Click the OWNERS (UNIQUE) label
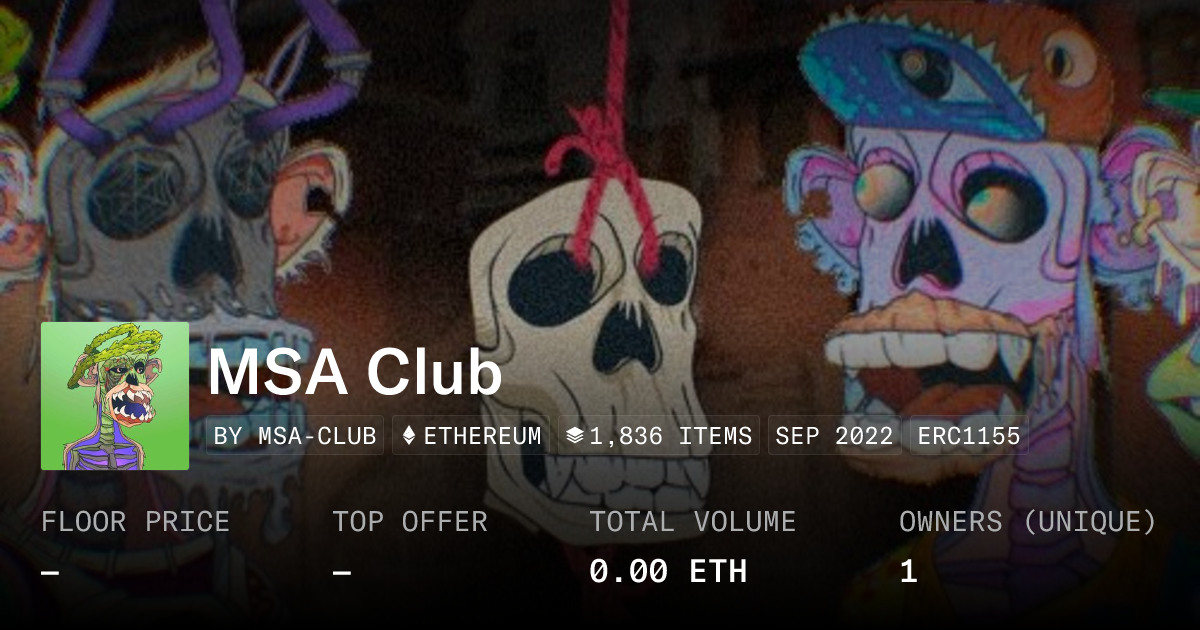1200x630 pixels. pos(1028,522)
